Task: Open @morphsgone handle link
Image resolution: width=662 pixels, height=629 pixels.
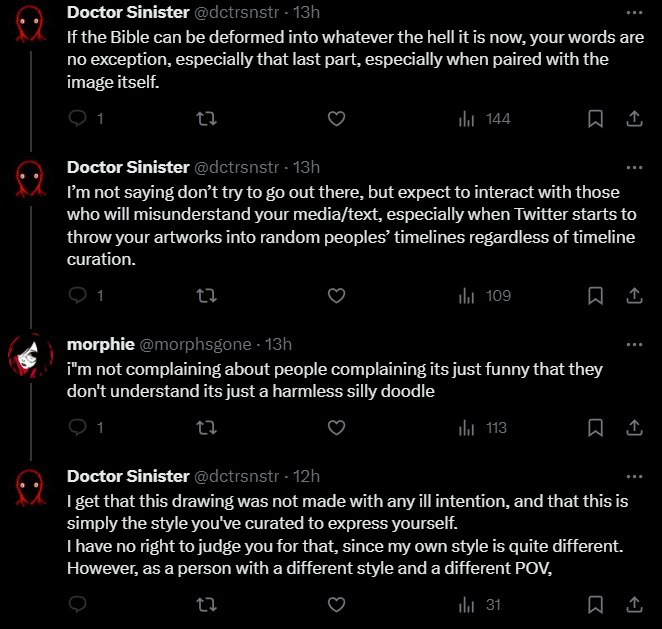Action: click(x=195, y=344)
